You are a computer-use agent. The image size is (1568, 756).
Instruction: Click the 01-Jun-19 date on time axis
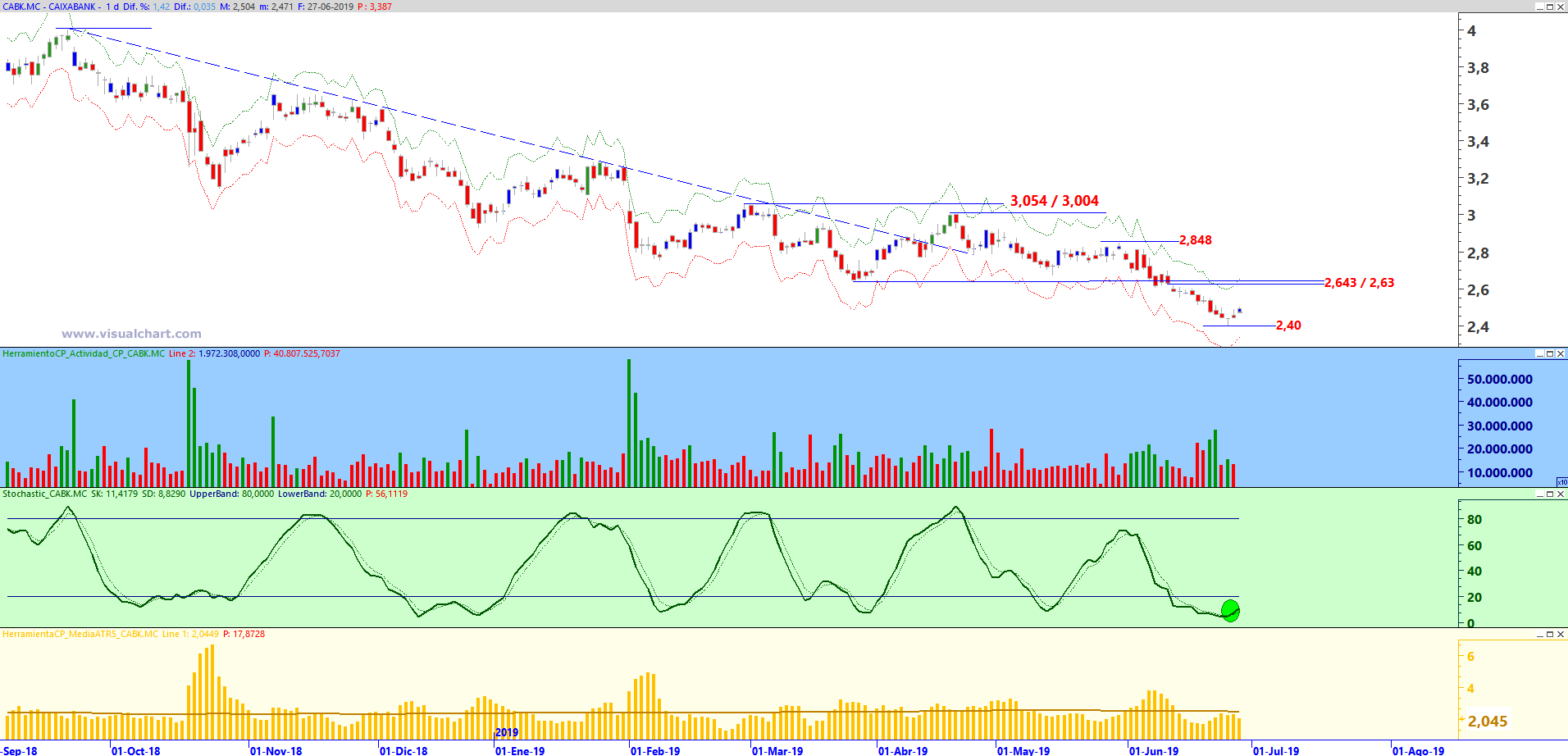[1154, 750]
